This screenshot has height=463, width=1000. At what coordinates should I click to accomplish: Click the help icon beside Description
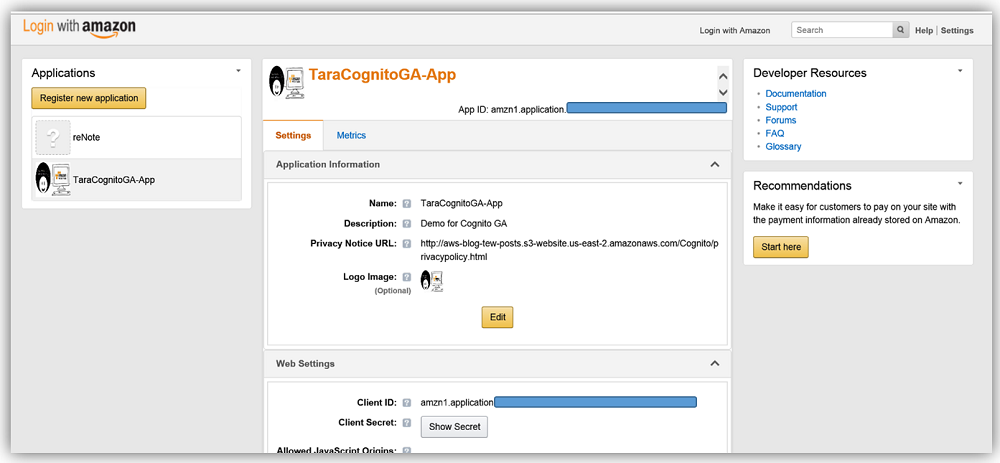(x=407, y=223)
